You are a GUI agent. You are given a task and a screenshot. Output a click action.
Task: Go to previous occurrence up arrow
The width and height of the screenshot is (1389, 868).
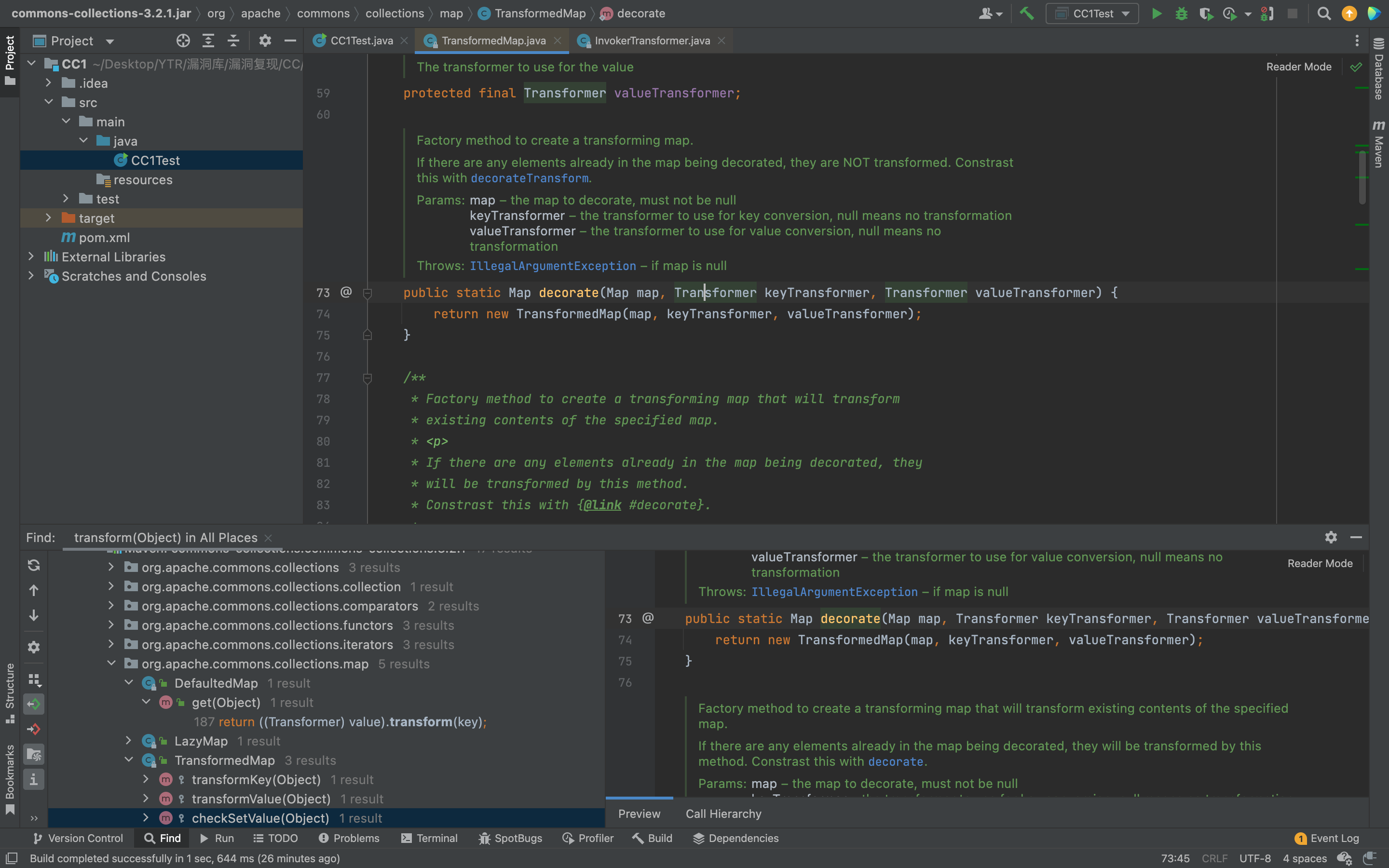point(34,590)
